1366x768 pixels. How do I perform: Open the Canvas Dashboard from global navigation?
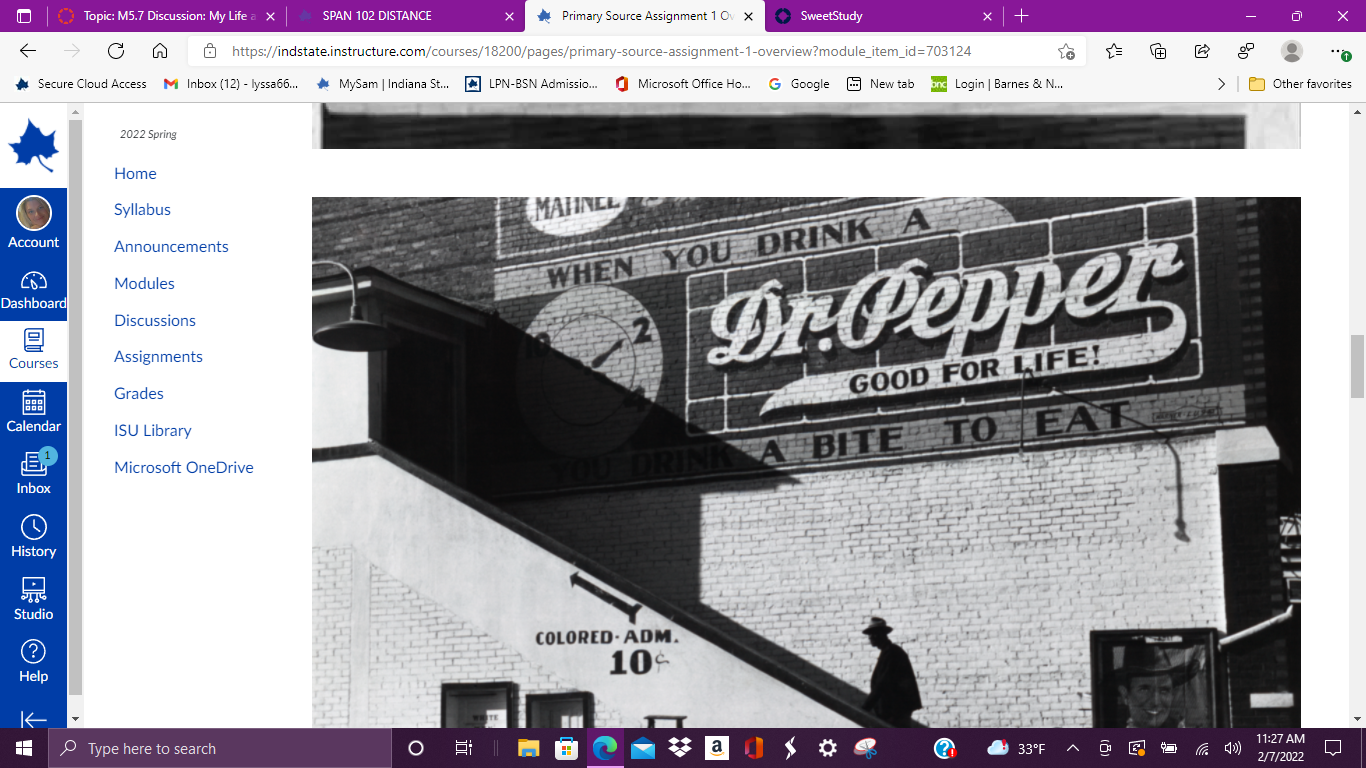point(33,290)
